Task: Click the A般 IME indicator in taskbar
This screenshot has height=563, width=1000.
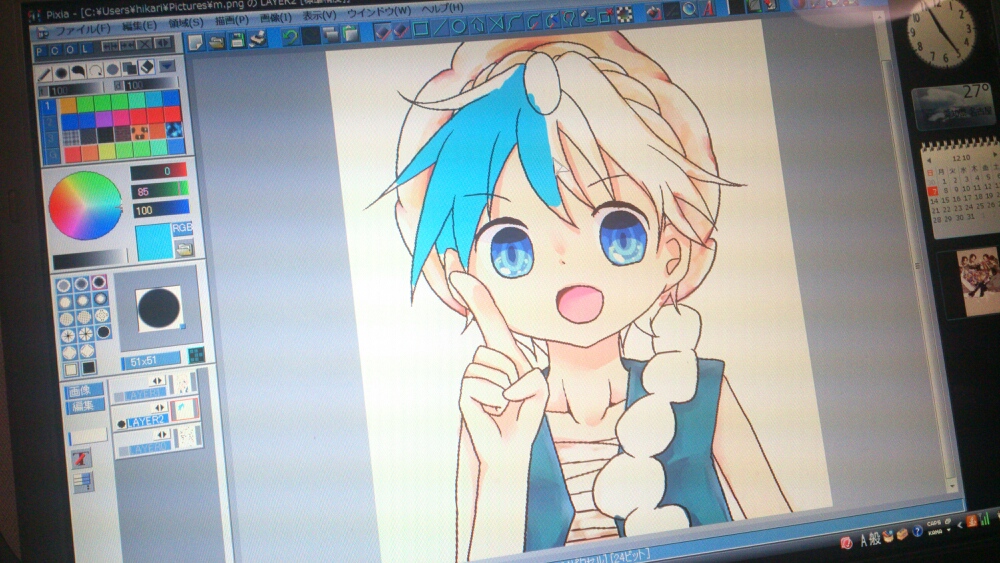Action: tap(872, 539)
